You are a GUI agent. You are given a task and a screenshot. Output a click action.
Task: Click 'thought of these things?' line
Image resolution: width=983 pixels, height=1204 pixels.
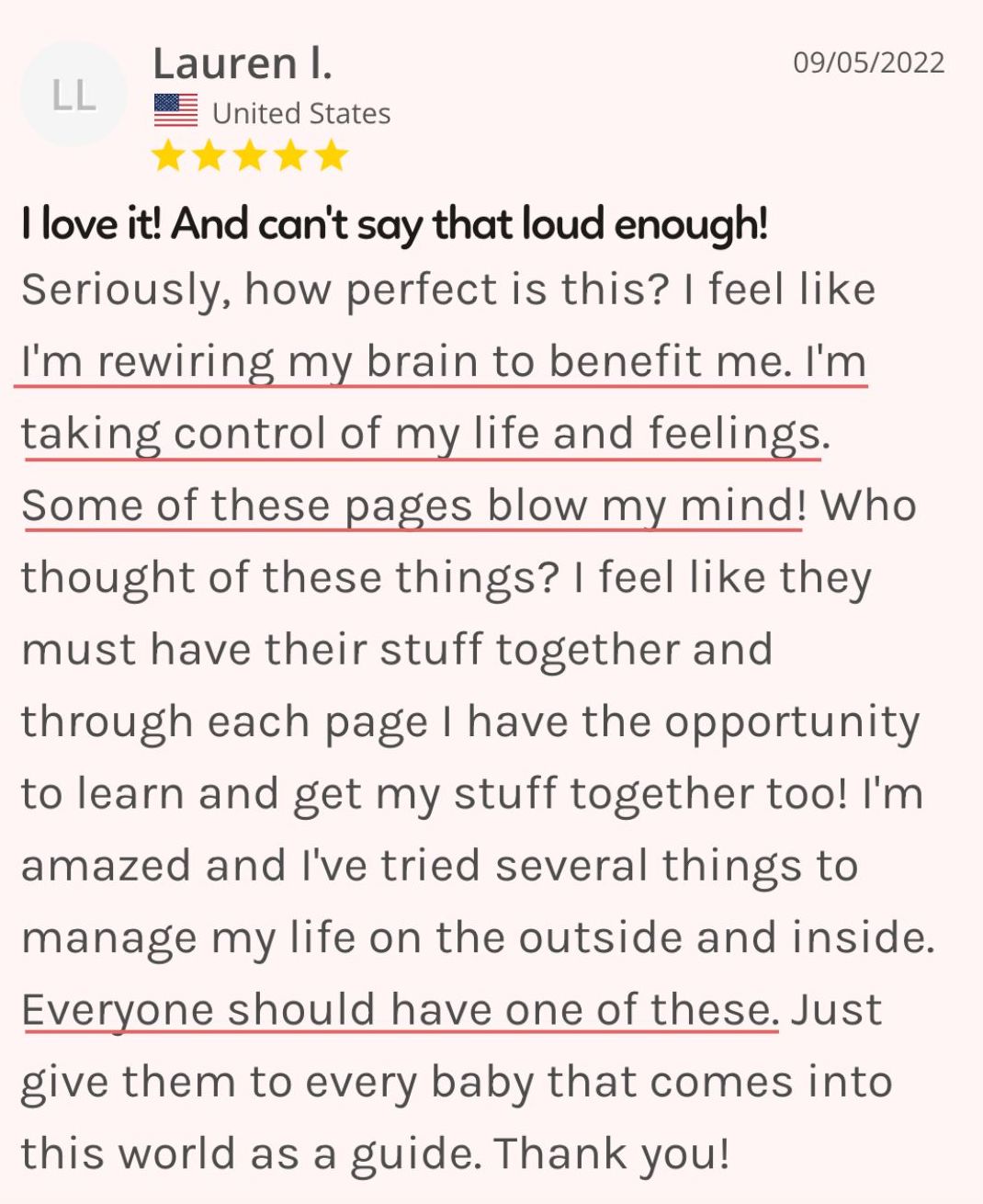tap(290, 578)
